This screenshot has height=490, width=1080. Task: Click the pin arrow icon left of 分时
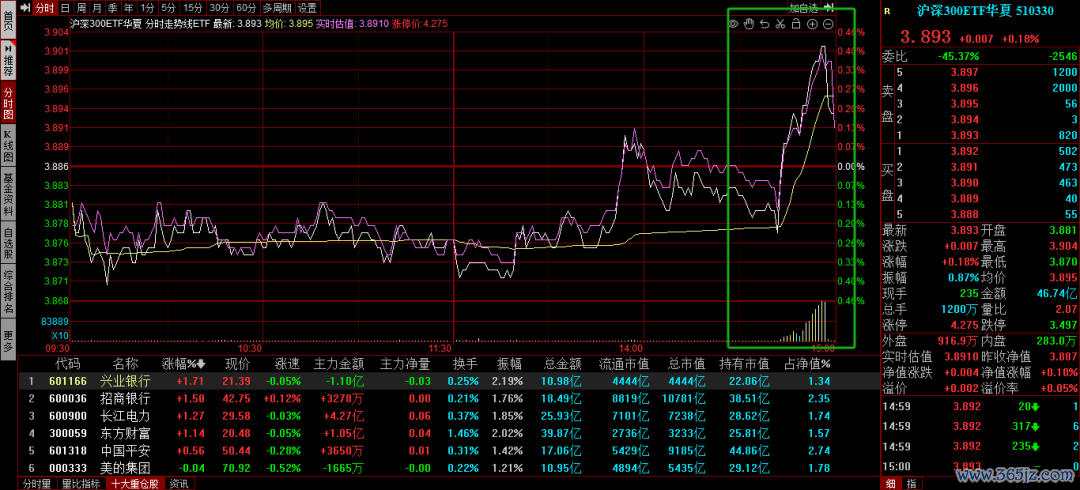(x=24, y=8)
